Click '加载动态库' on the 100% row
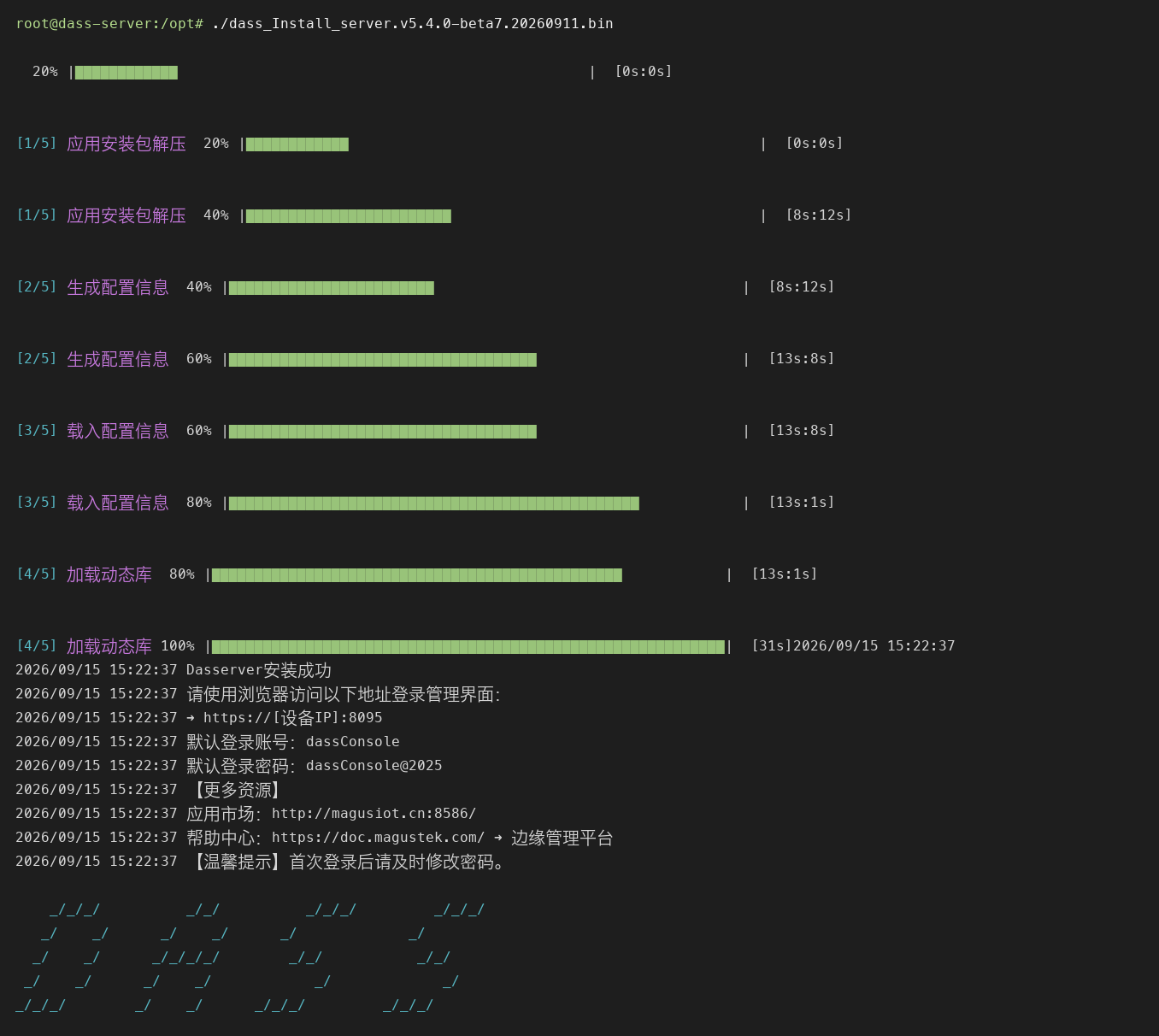 coord(109,646)
